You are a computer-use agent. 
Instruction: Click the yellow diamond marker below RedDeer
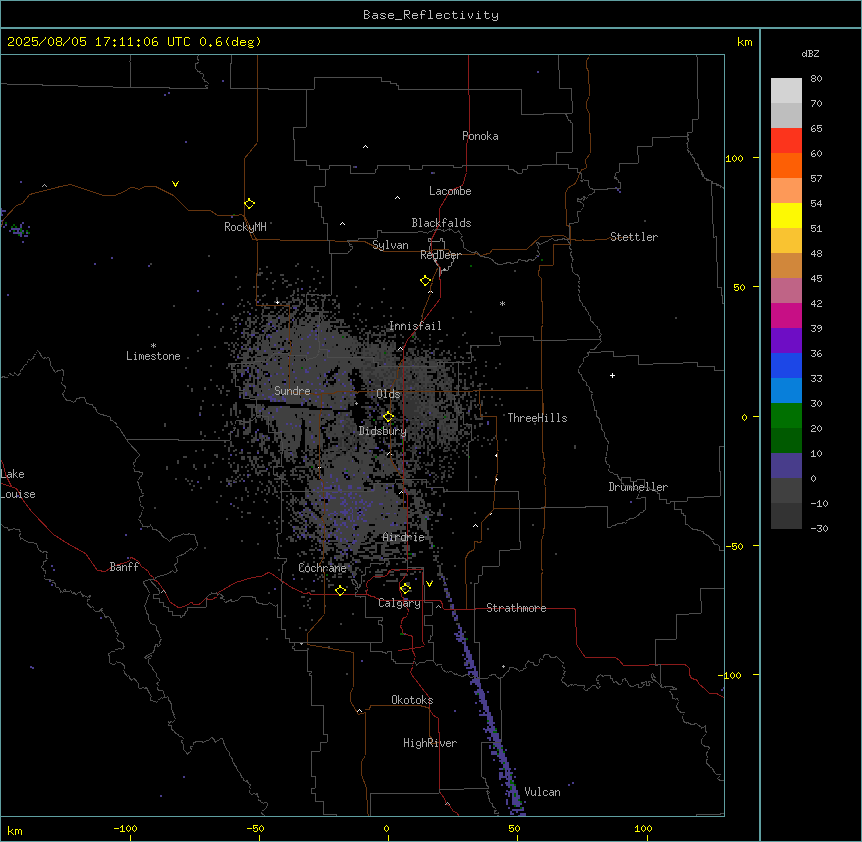tap(426, 281)
